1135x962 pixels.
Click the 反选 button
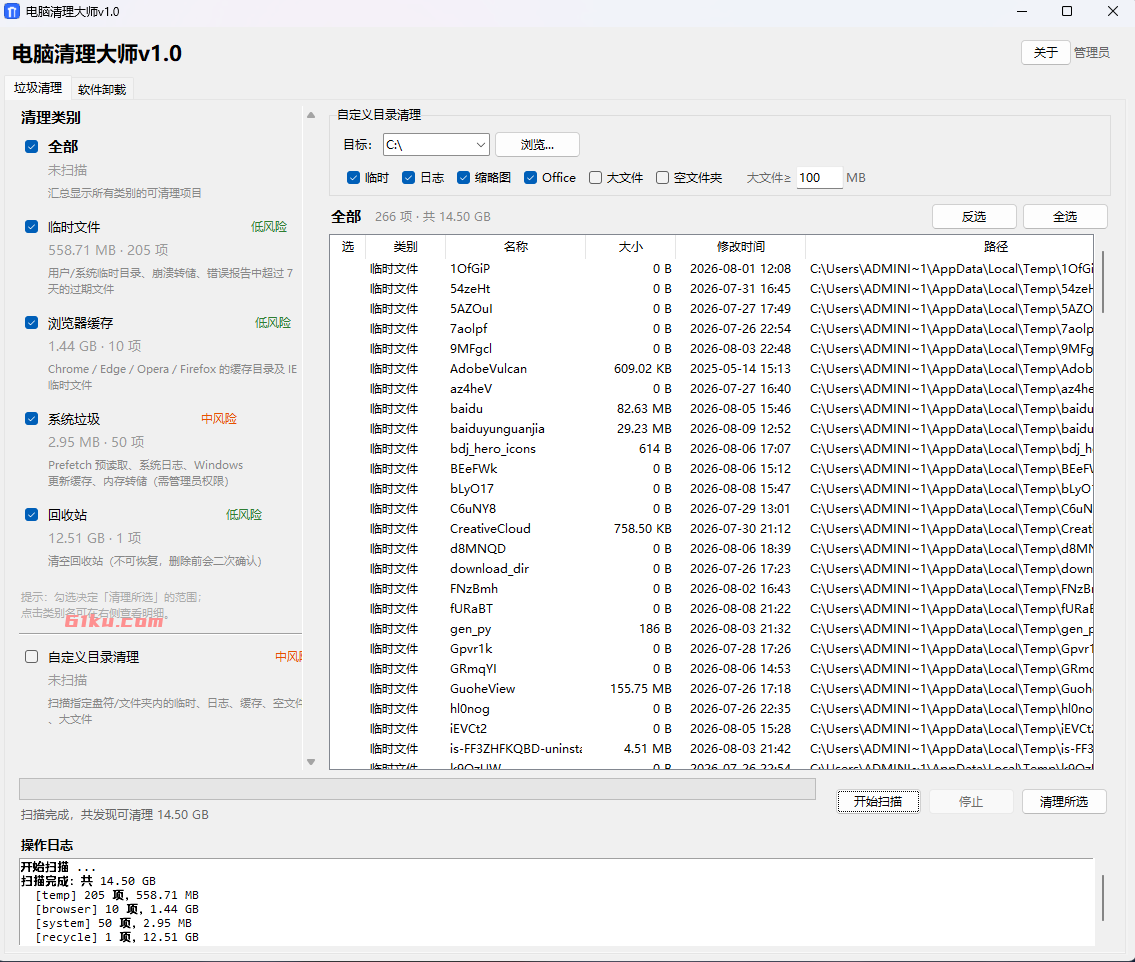(x=974, y=216)
